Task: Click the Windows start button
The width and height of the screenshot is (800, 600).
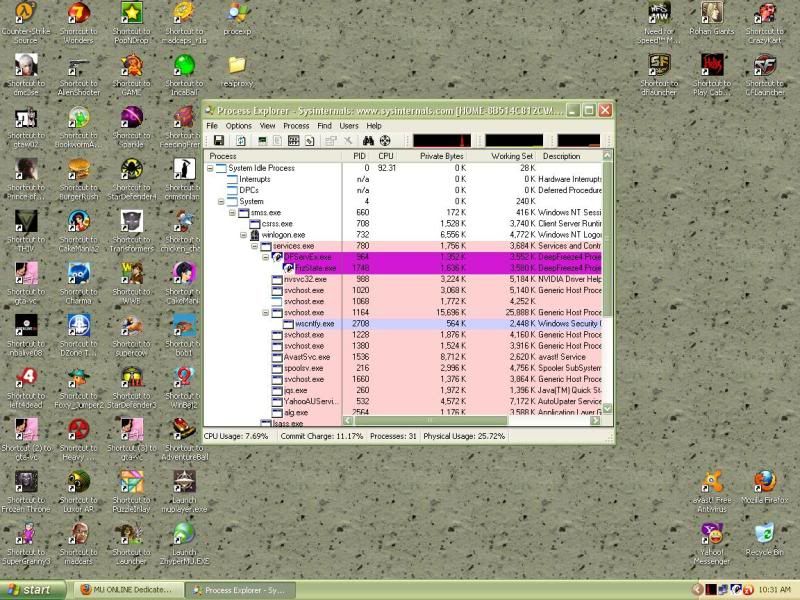Action: [32, 590]
